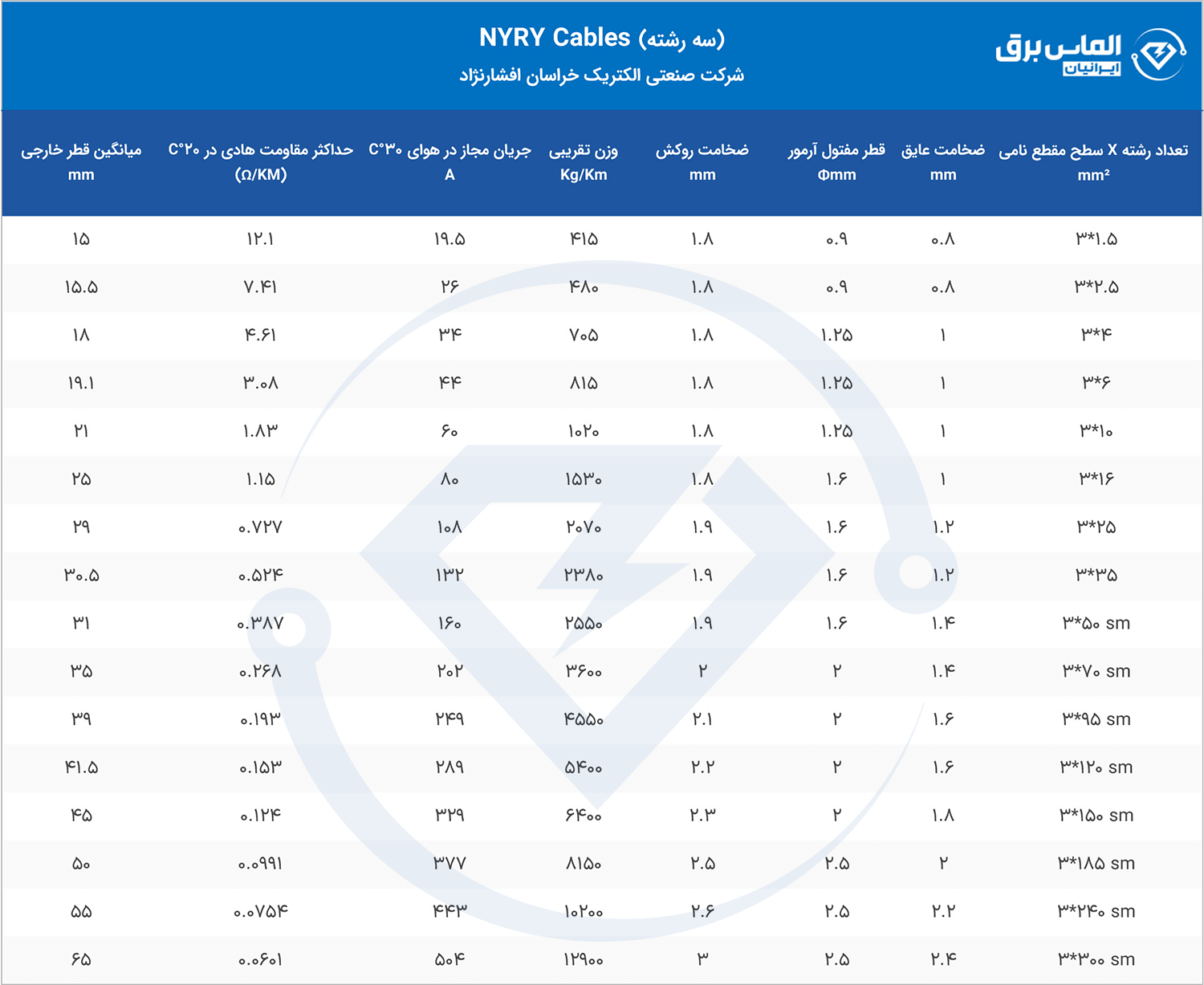Click the column header میانگین قطر خارجی
1204x985 pixels.
[x=81, y=161]
